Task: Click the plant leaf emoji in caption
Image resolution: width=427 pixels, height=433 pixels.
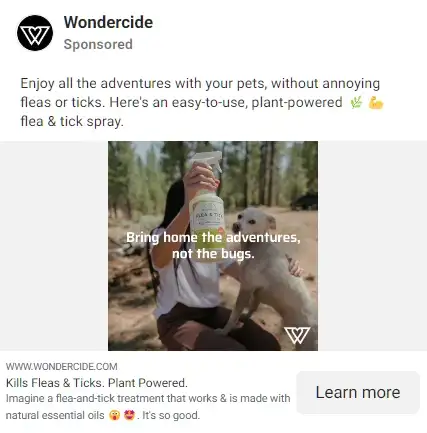Action: click(356, 103)
